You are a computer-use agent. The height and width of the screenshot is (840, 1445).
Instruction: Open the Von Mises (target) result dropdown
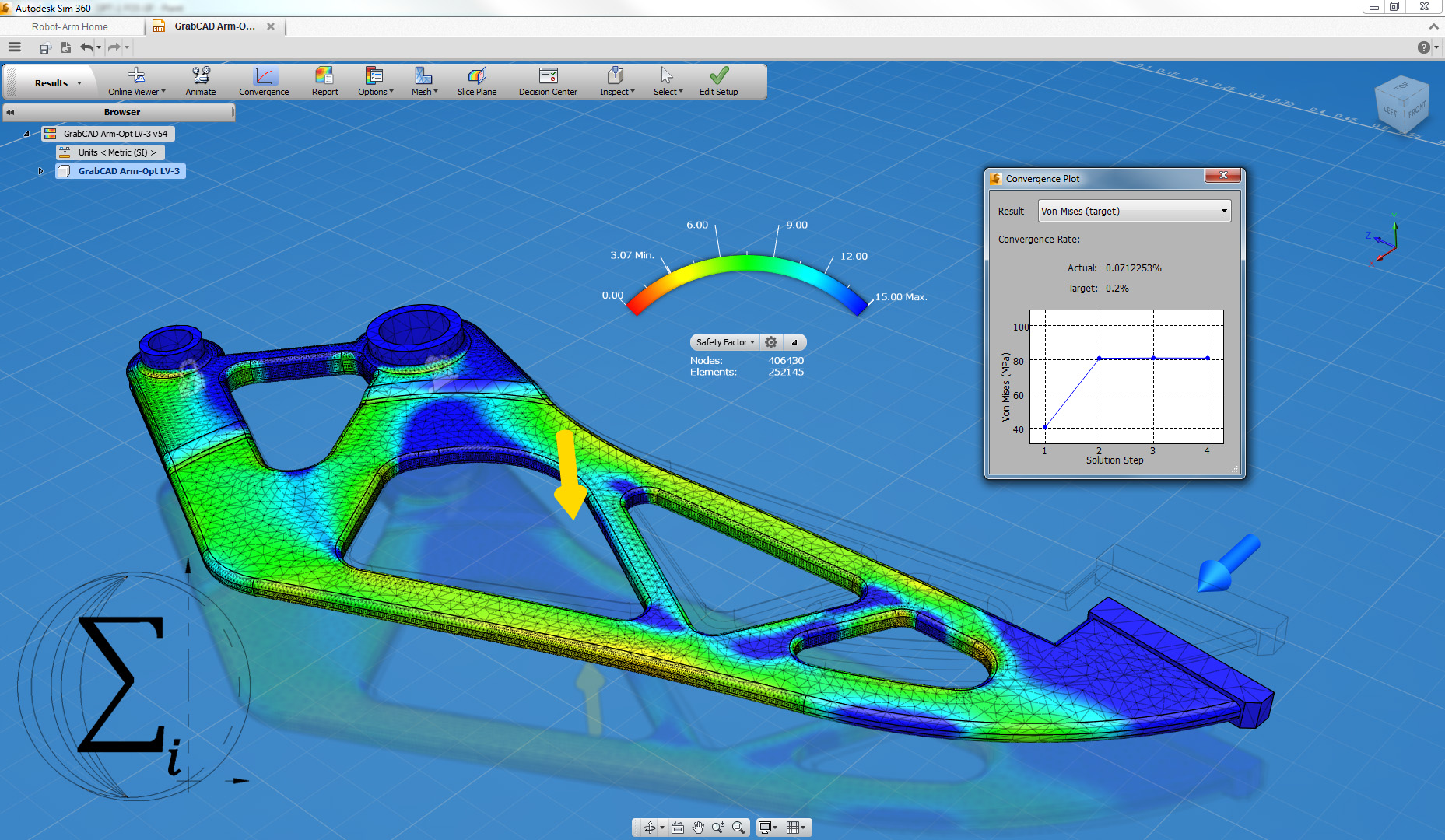1135,211
